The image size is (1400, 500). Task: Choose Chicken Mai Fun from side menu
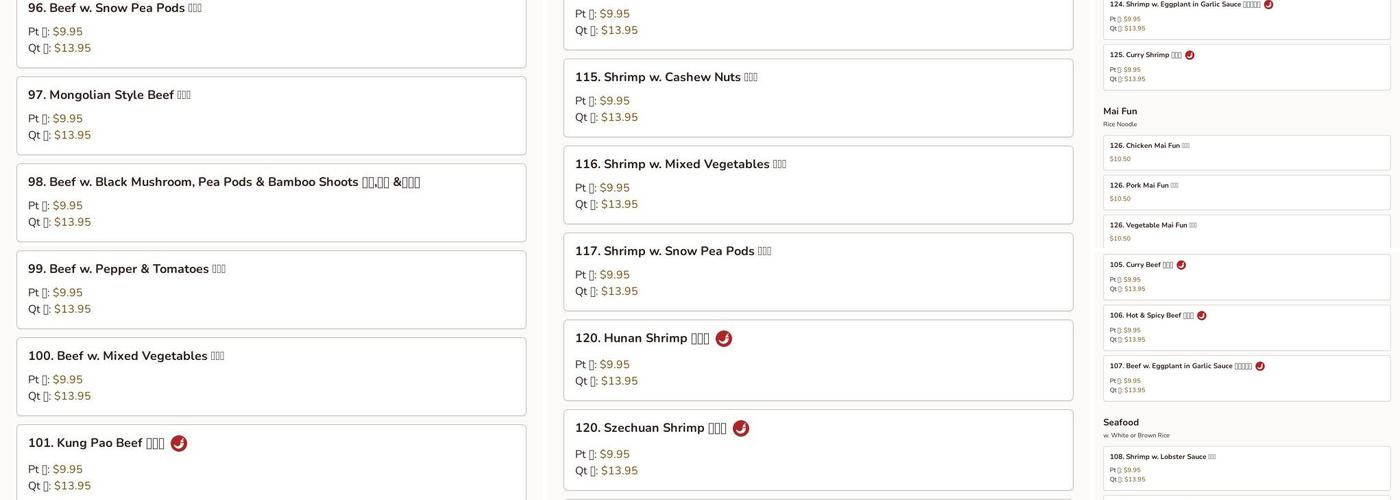pos(1246,152)
